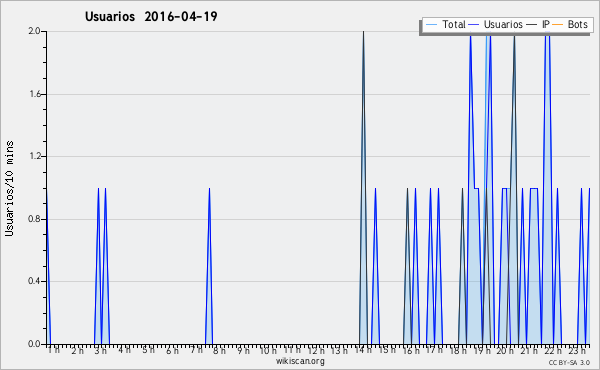The image size is (600, 370).
Task: Click the '11 h' x-axis label
Action: [292, 350]
